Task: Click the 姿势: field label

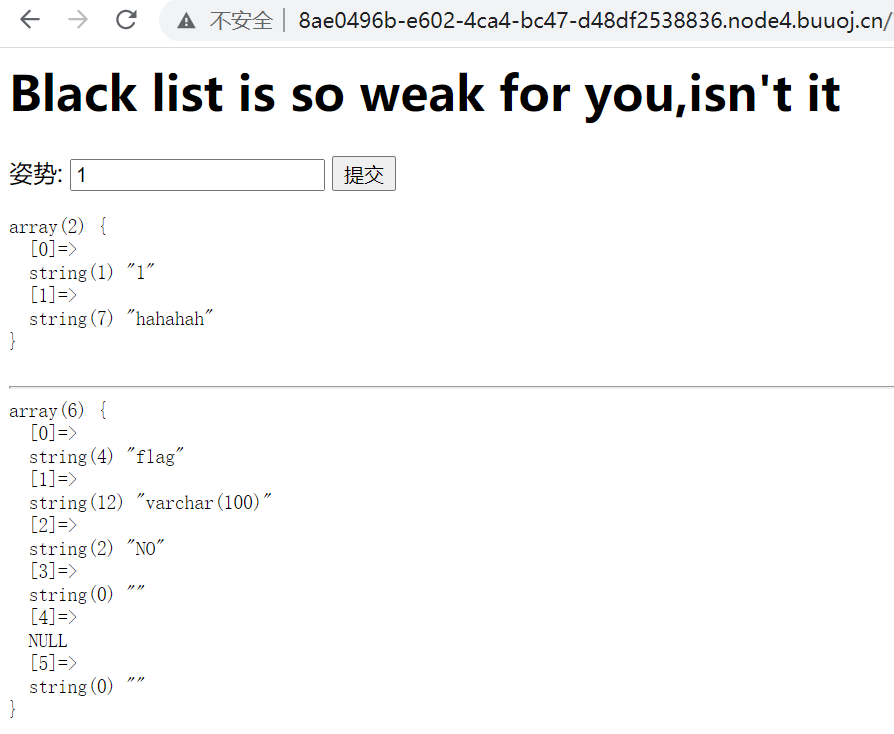Action: pos(36,175)
